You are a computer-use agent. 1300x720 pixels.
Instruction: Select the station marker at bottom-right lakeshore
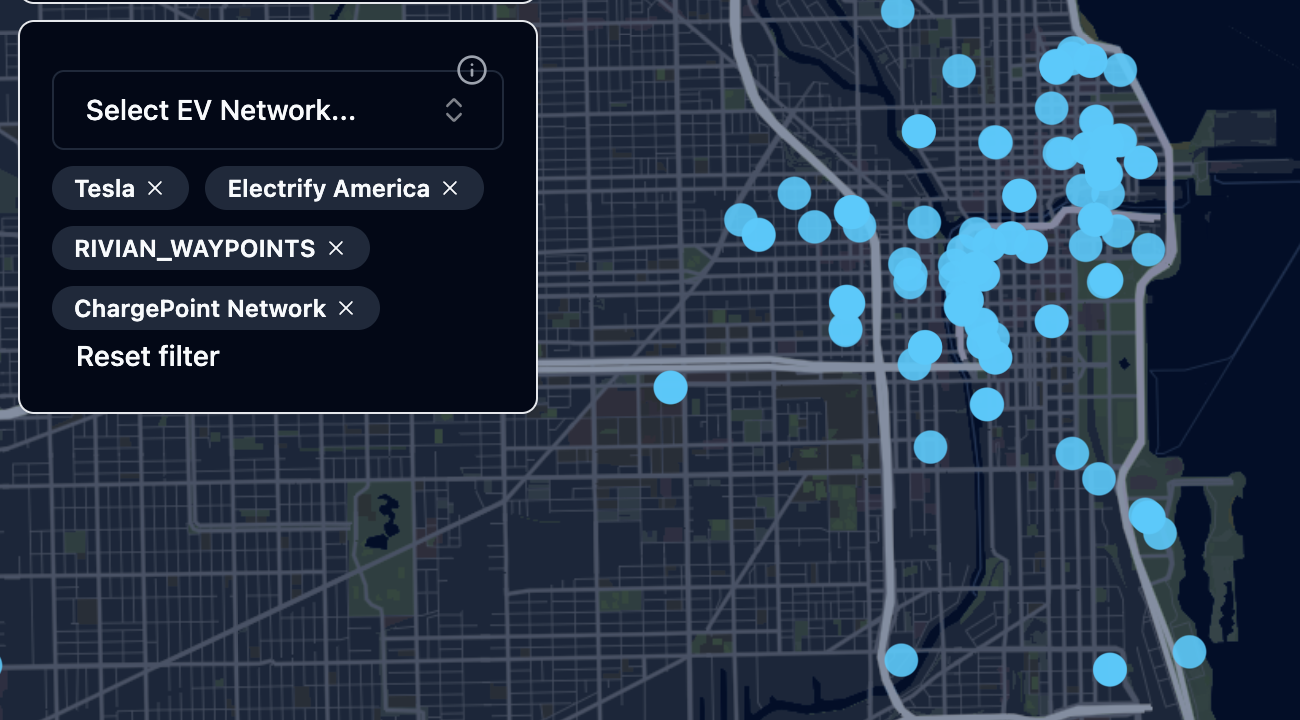1189,651
